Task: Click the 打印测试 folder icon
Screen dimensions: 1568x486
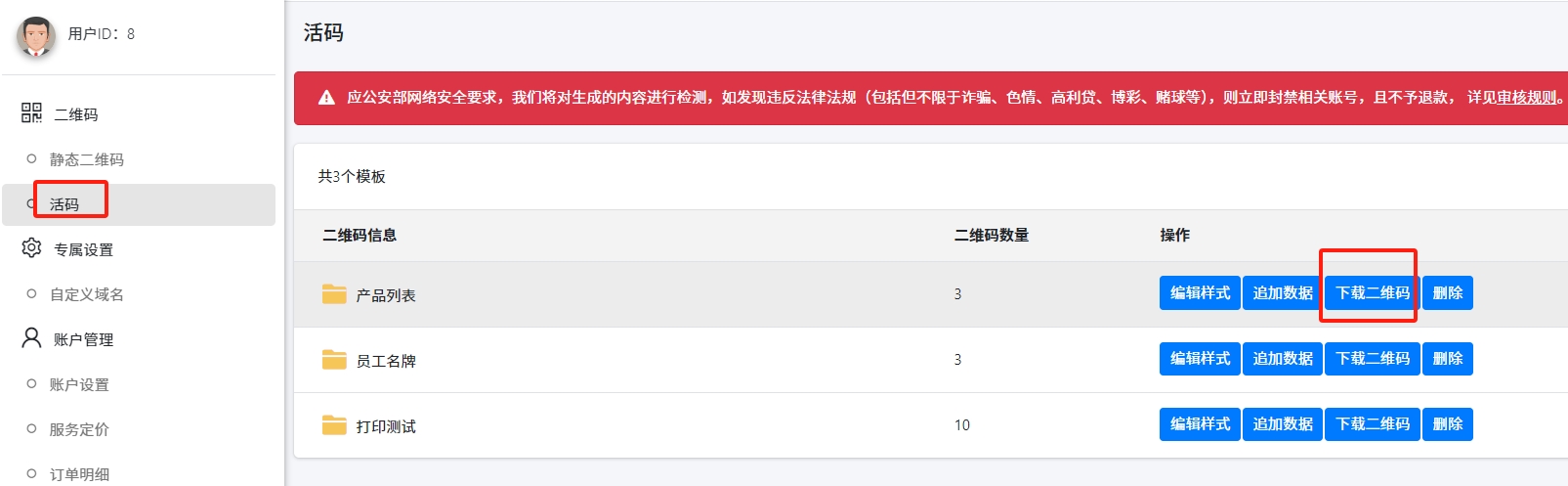Action: pyautogui.click(x=334, y=424)
